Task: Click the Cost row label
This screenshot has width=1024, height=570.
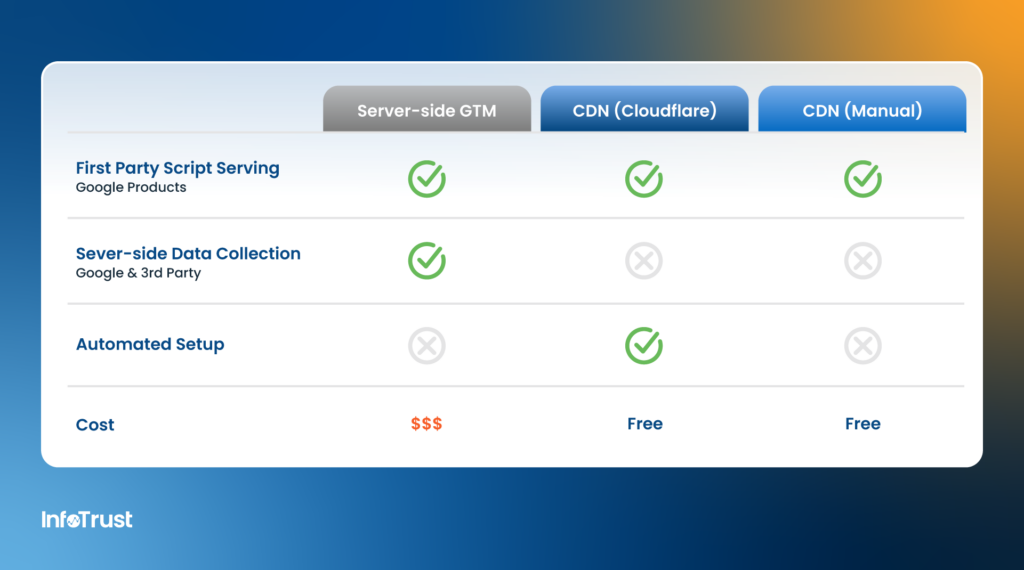Action: (95, 425)
